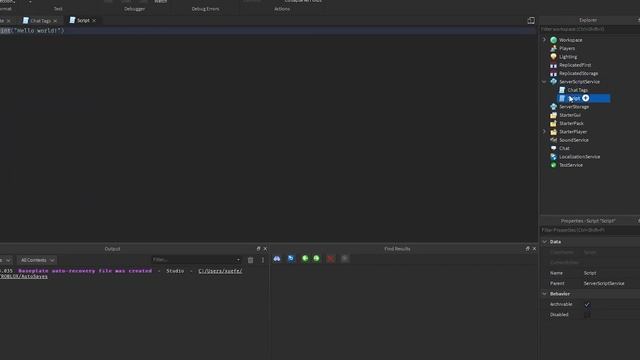Click the Watch button in ribbon
This screenshot has width=640, height=360.
[x=160, y=2]
